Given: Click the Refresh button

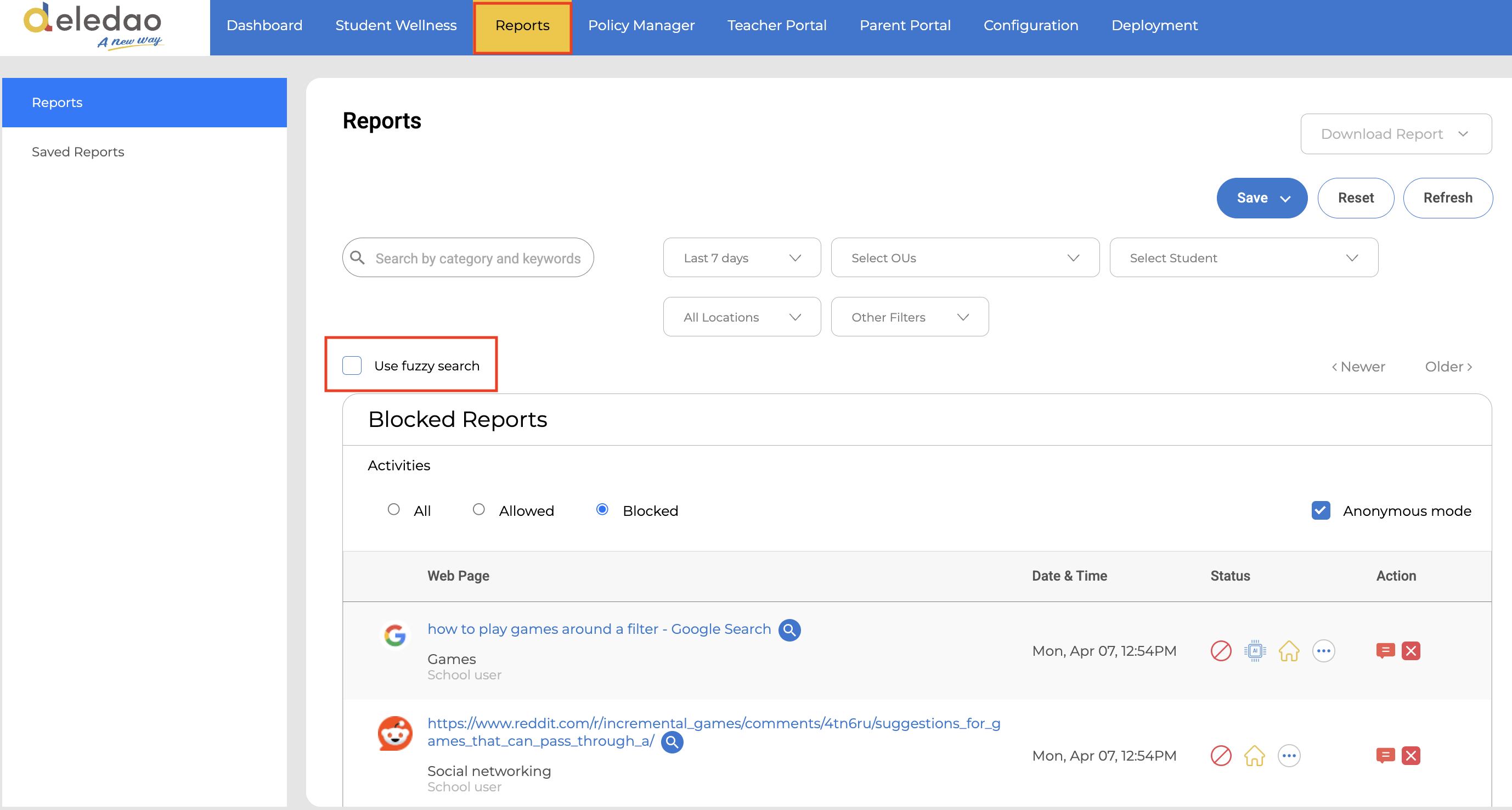Looking at the screenshot, I should (1448, 198).
